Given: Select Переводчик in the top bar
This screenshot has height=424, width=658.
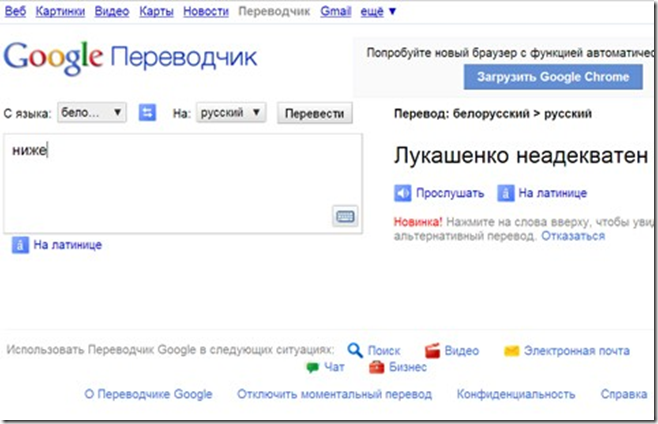Looking at the screenshot, I should pyautogui.click(x=274, y=11).
